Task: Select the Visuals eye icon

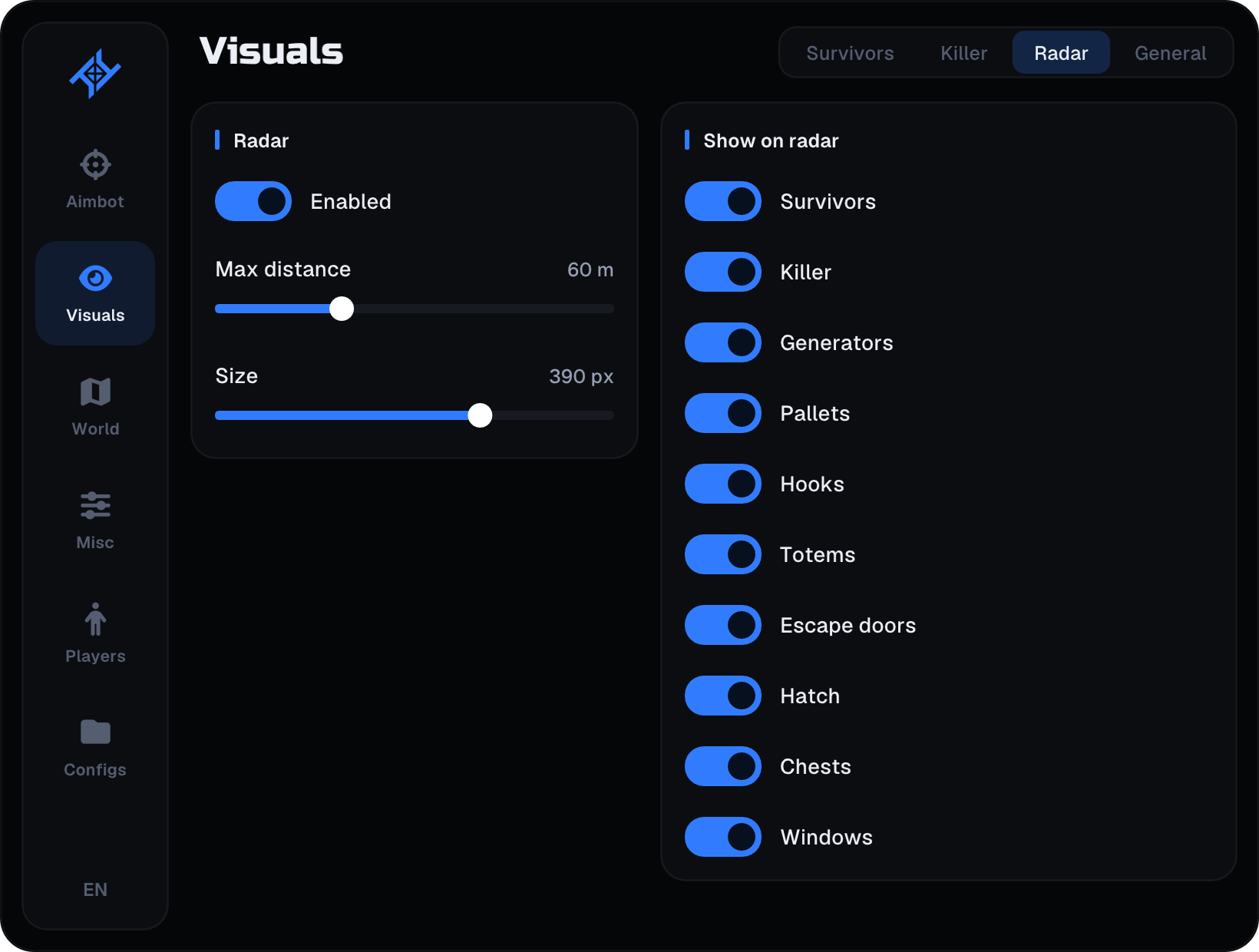Action: tap(95, 278)
